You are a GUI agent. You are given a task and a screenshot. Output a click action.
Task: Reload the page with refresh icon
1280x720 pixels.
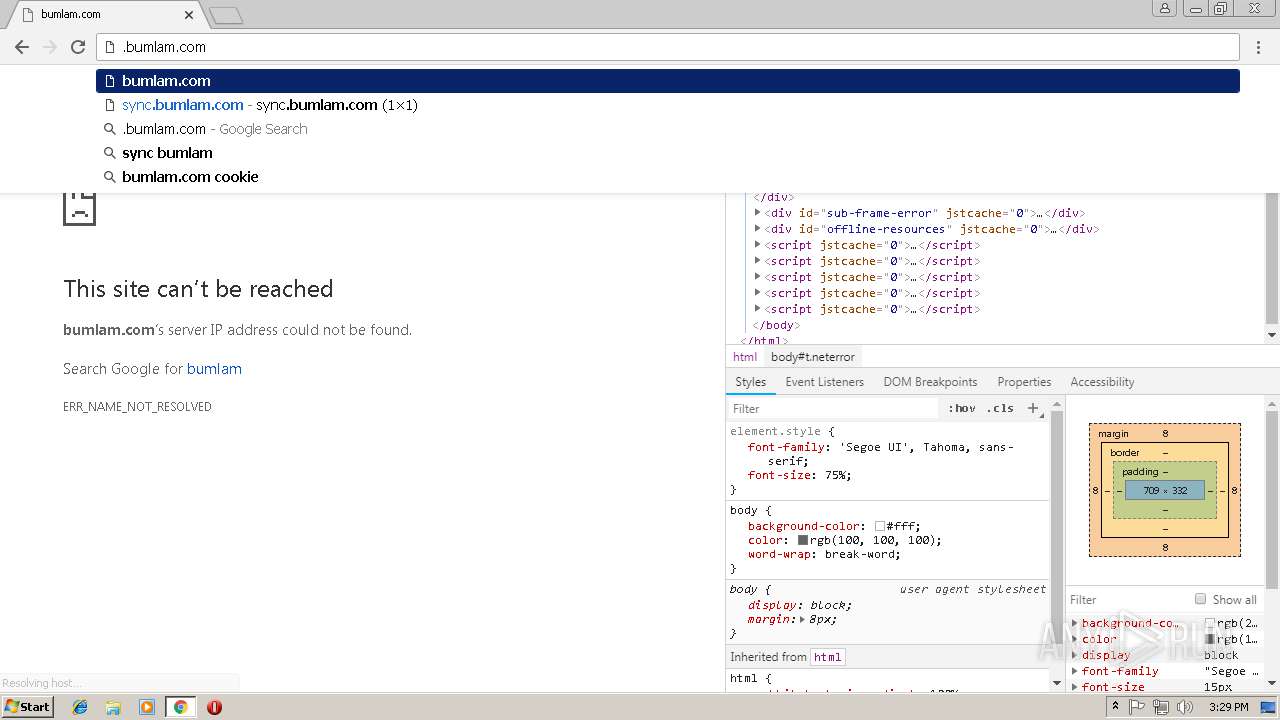click(78, 47)
